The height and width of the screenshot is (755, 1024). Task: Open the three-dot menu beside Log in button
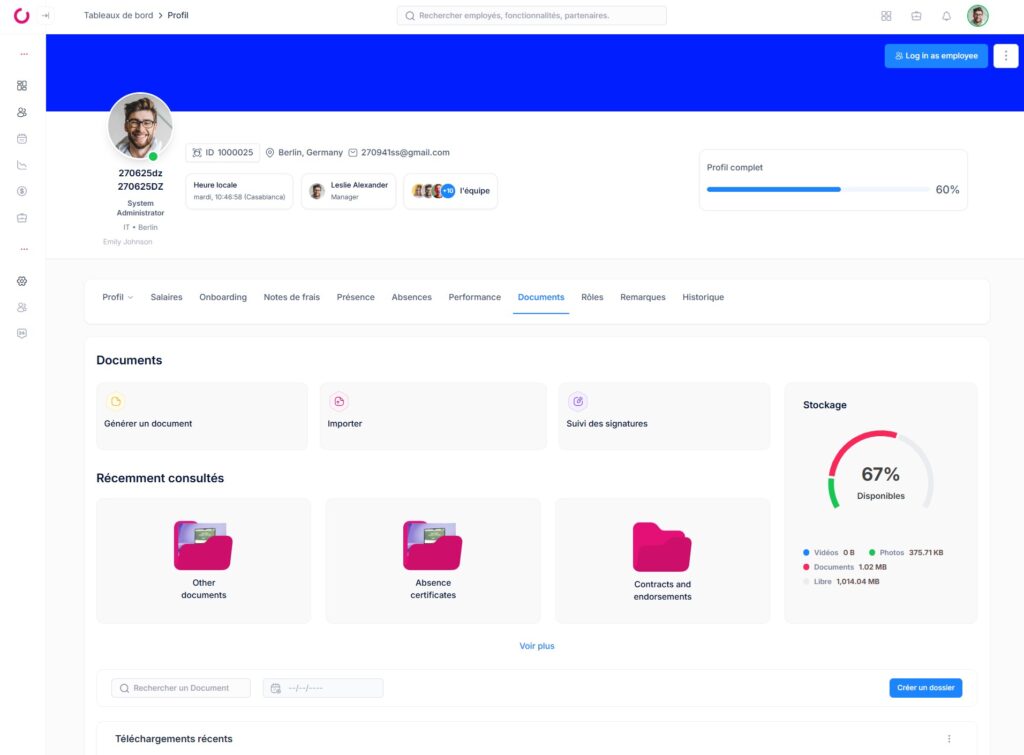click(x=1005, y=56)
